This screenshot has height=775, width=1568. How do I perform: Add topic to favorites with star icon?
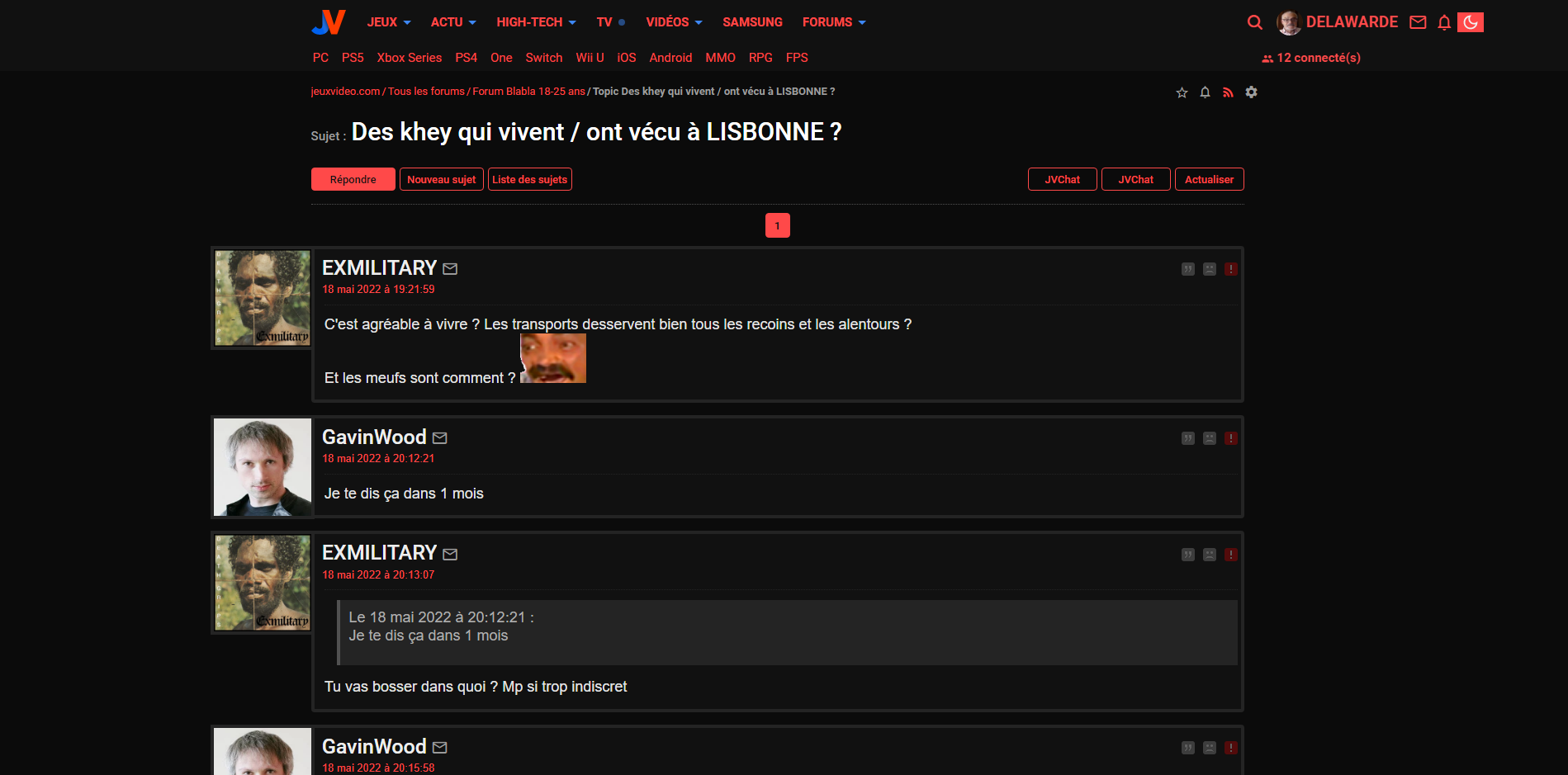coord(1182,92)
